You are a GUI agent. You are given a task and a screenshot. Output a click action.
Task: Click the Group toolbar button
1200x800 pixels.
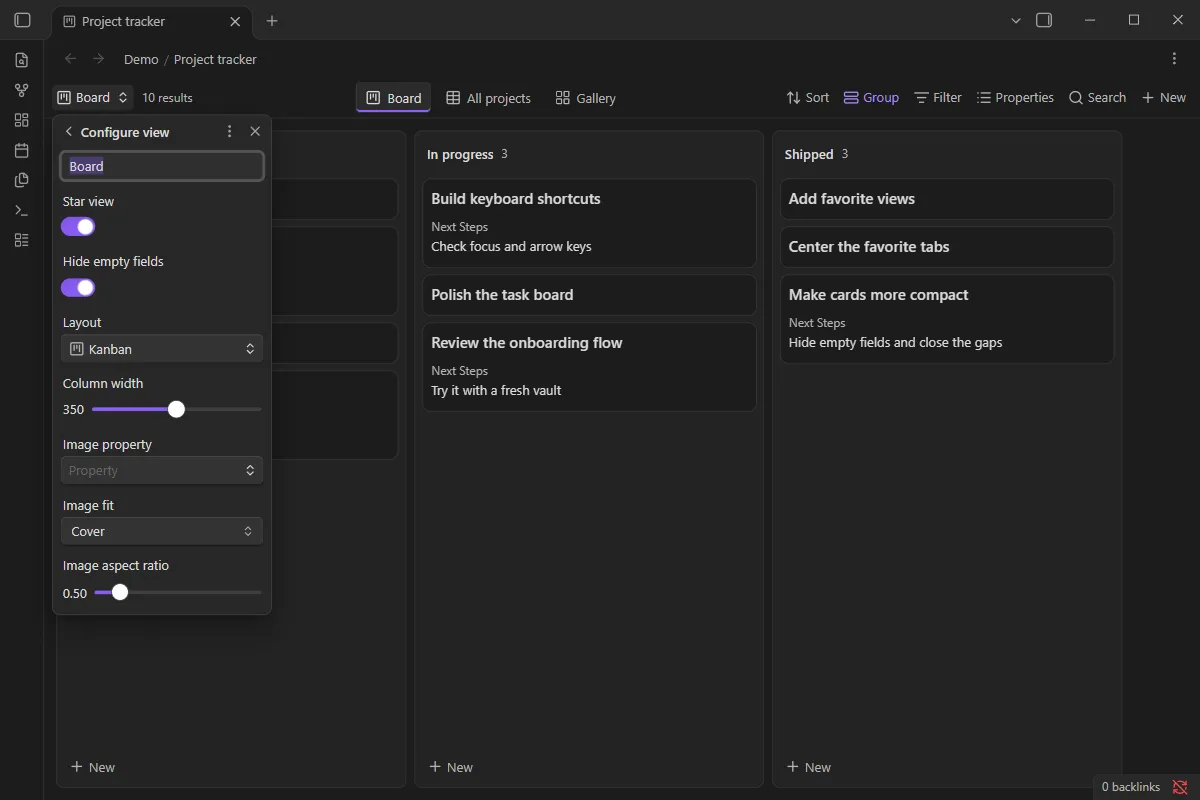(871, 97)
